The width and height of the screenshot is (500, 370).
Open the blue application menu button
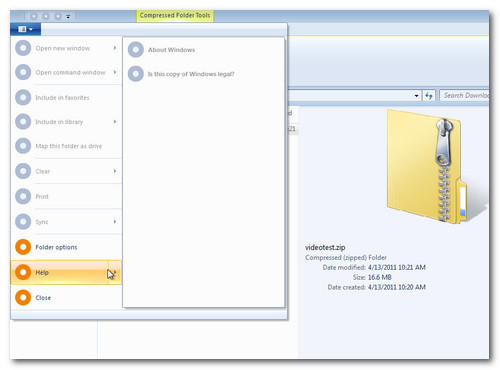tap(26, 29)
